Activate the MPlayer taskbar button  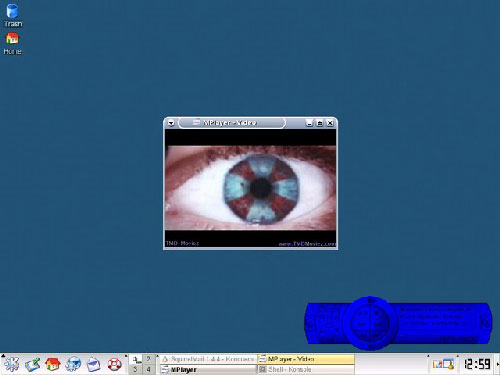(x=208, y=370)
